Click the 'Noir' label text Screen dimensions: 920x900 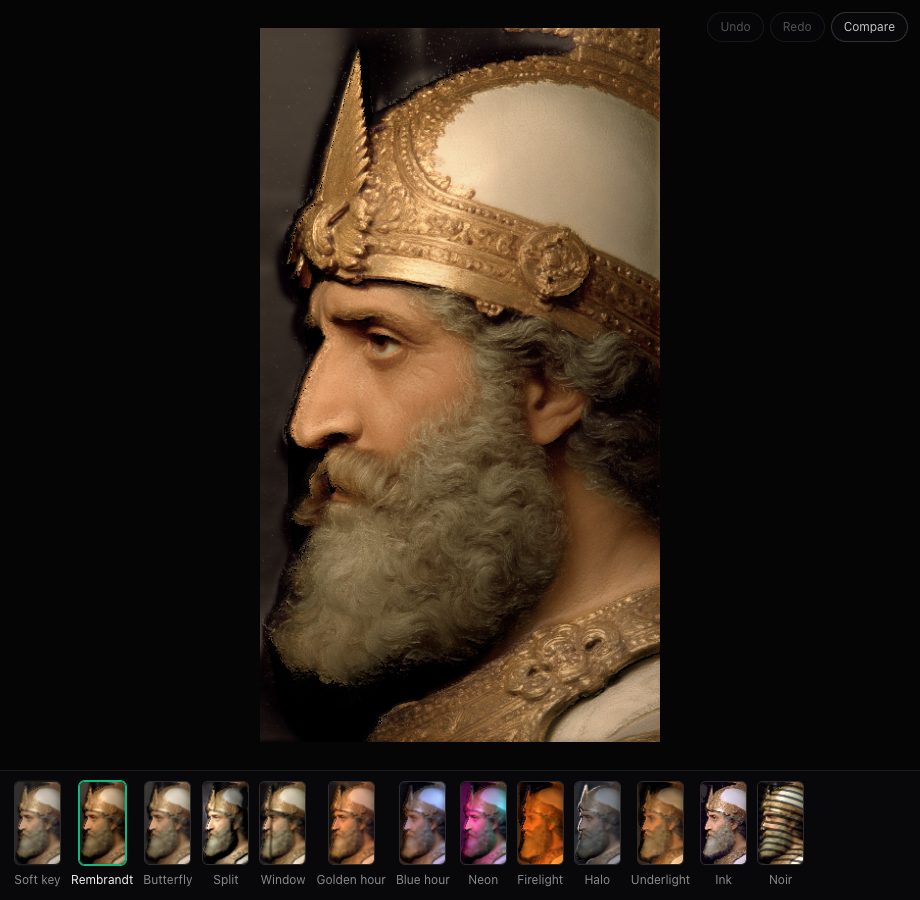pyautogui.click(x=780, y=879)
